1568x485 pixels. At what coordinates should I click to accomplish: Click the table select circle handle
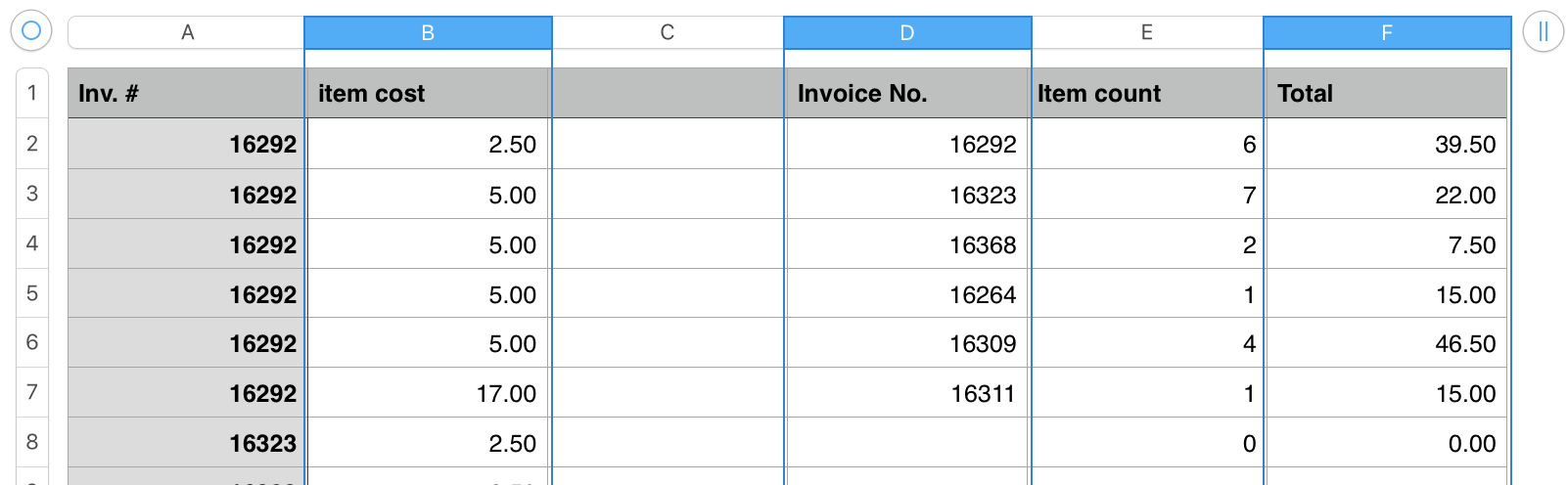click(30, 31)
